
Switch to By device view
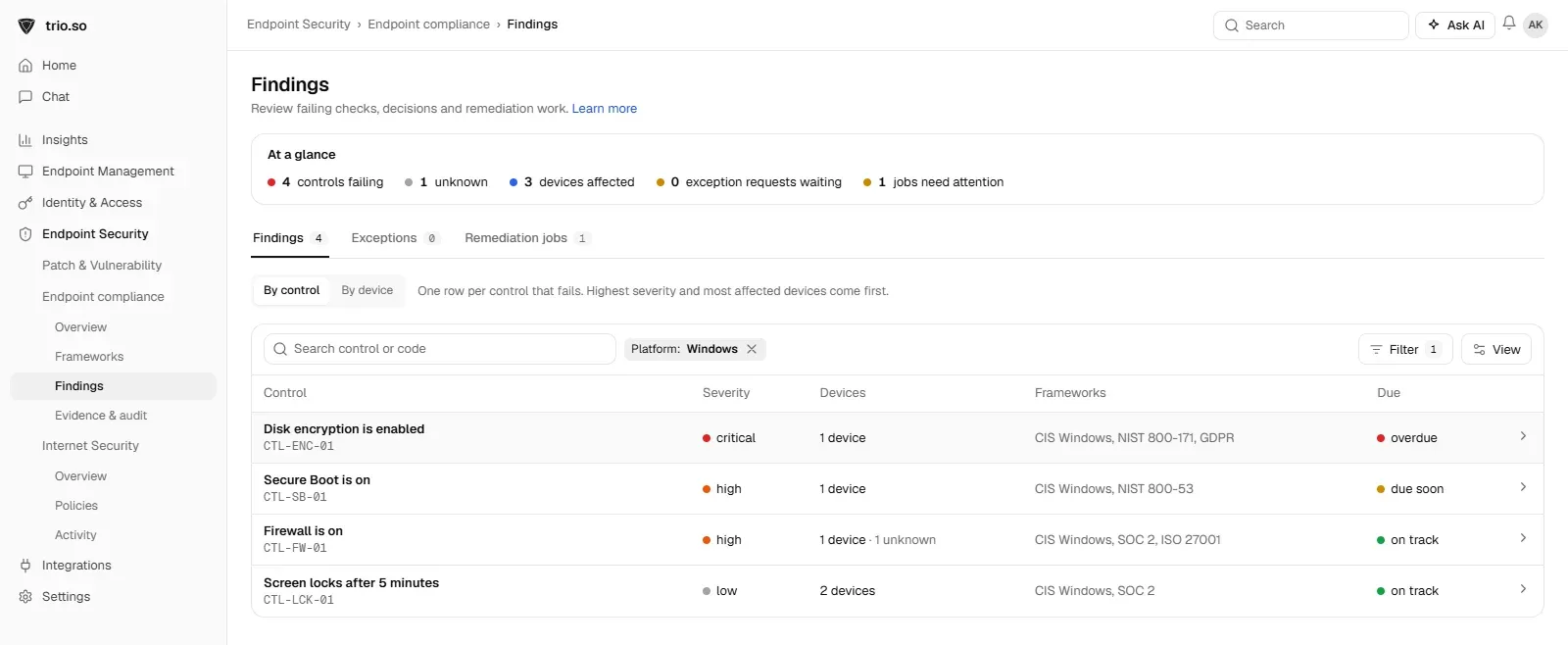pyautogui.click(x=367, y=291)
